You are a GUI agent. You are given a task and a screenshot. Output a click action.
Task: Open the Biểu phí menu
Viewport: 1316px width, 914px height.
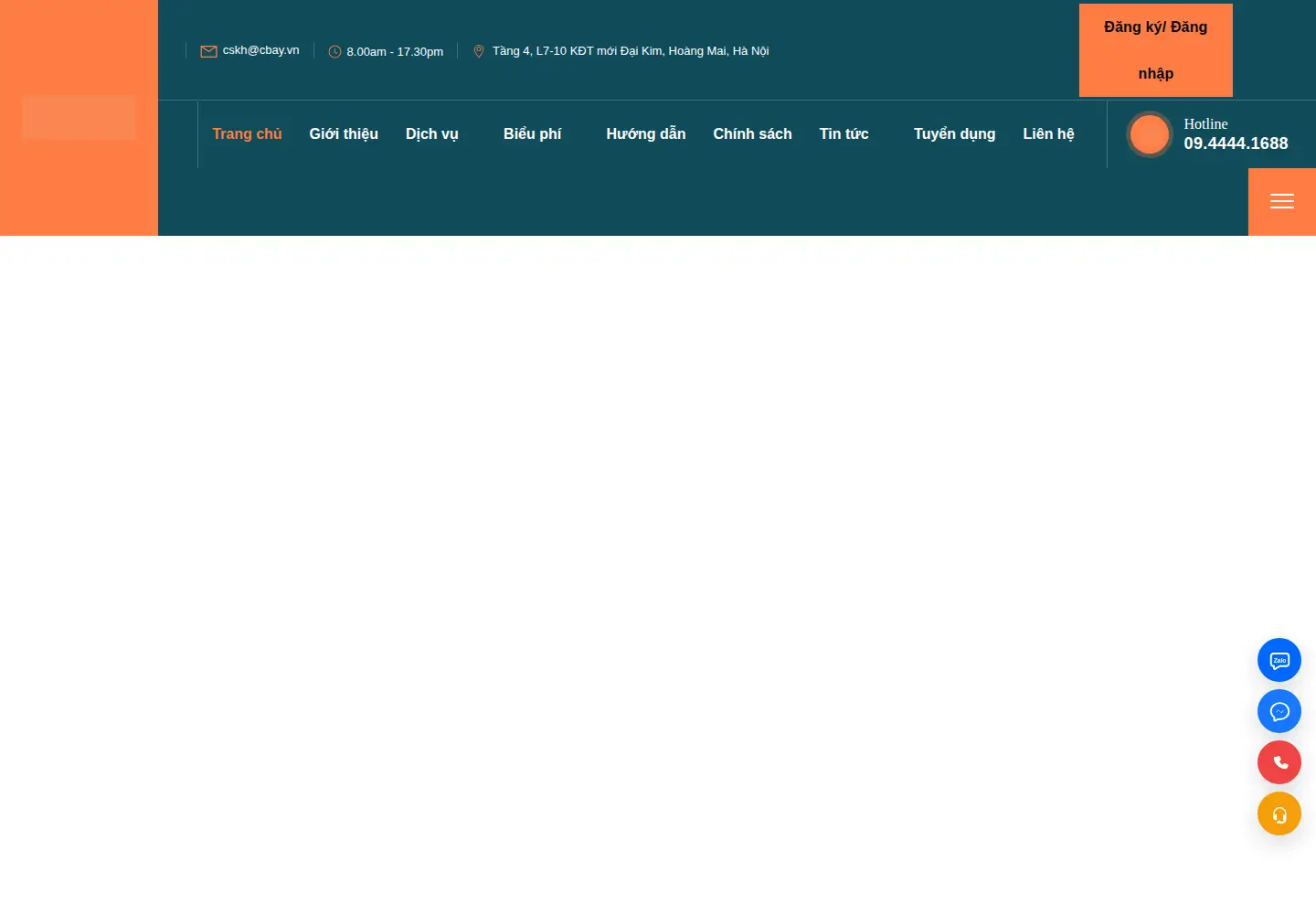[x=533, y=134]
